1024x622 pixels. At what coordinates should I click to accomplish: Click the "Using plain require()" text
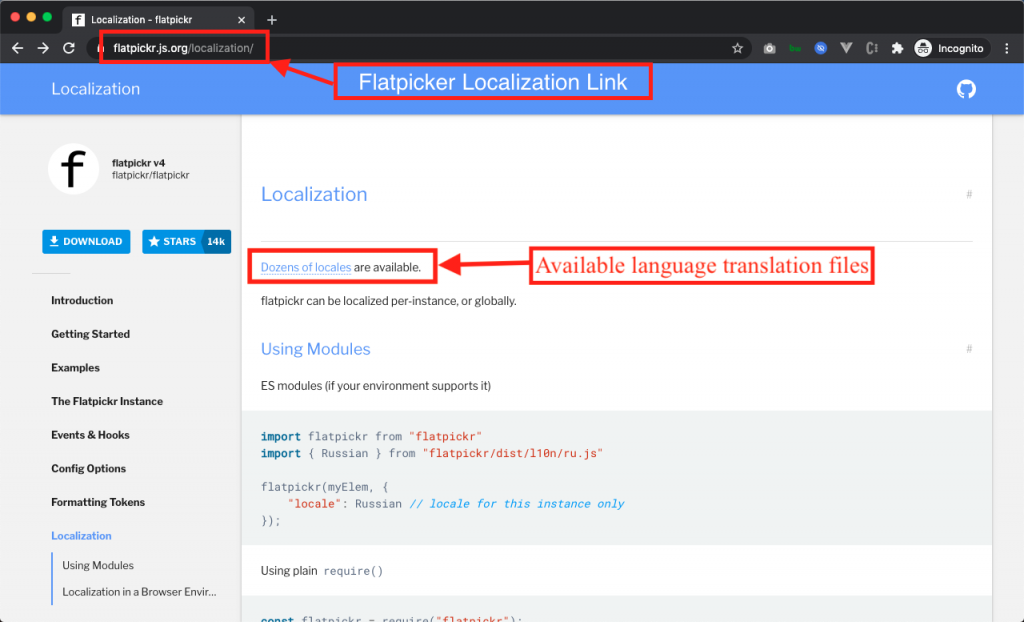322,571
